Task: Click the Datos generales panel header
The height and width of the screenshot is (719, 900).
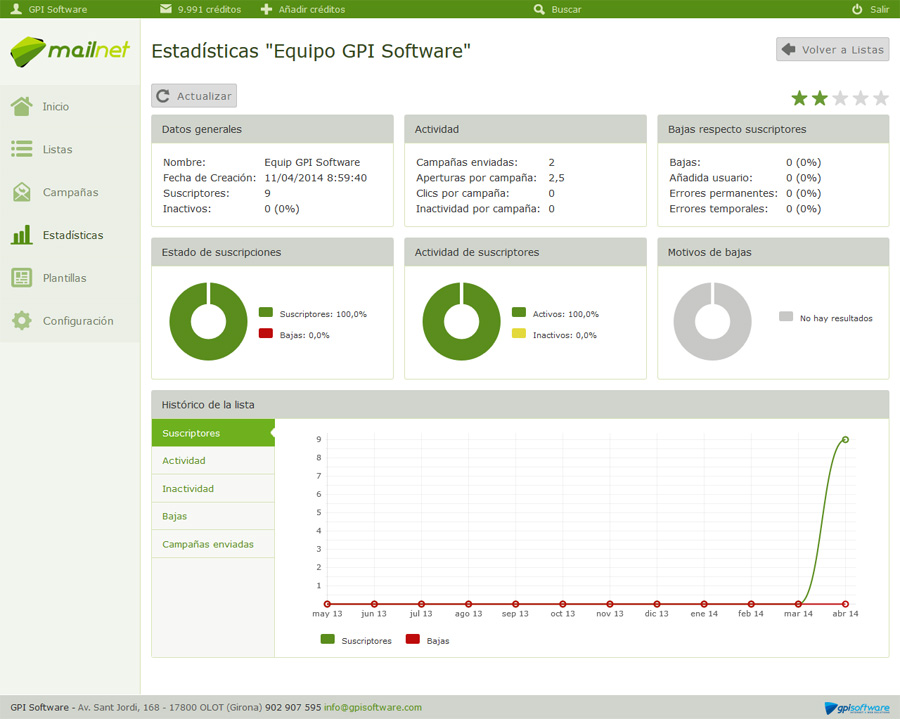Action: [273, 129]
